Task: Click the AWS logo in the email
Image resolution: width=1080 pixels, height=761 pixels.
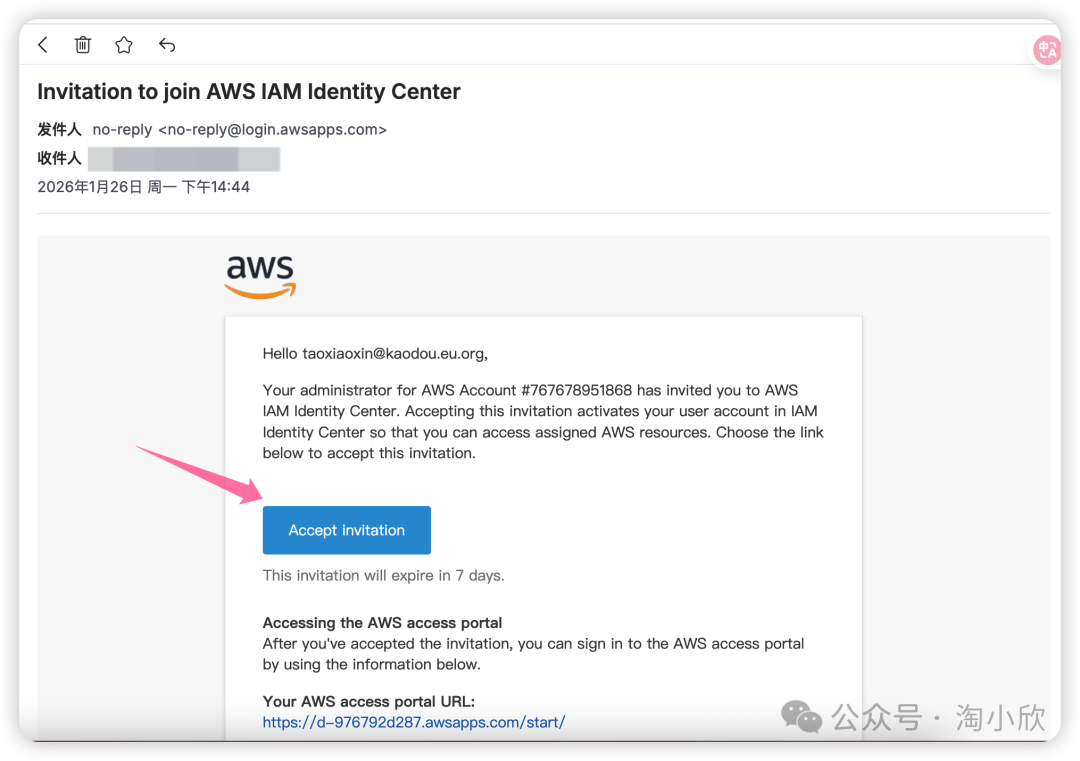Action: 260,277
